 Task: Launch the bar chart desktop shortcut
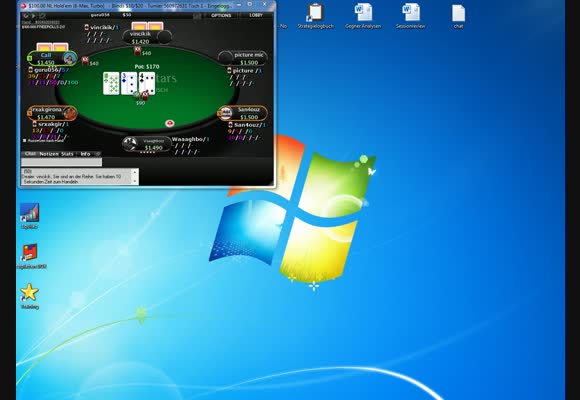pos(30,216)
